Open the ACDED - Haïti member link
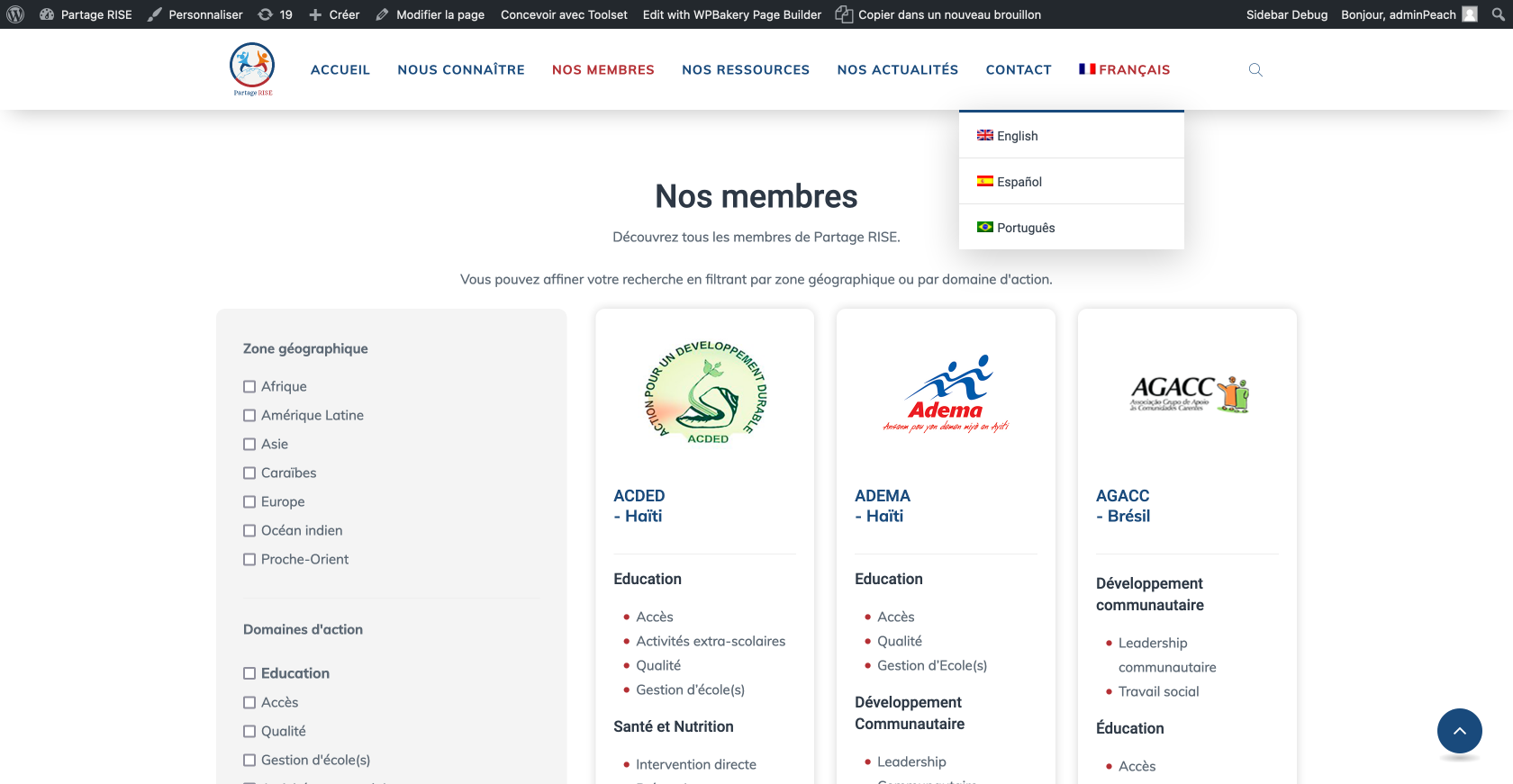 pos(639,506)
